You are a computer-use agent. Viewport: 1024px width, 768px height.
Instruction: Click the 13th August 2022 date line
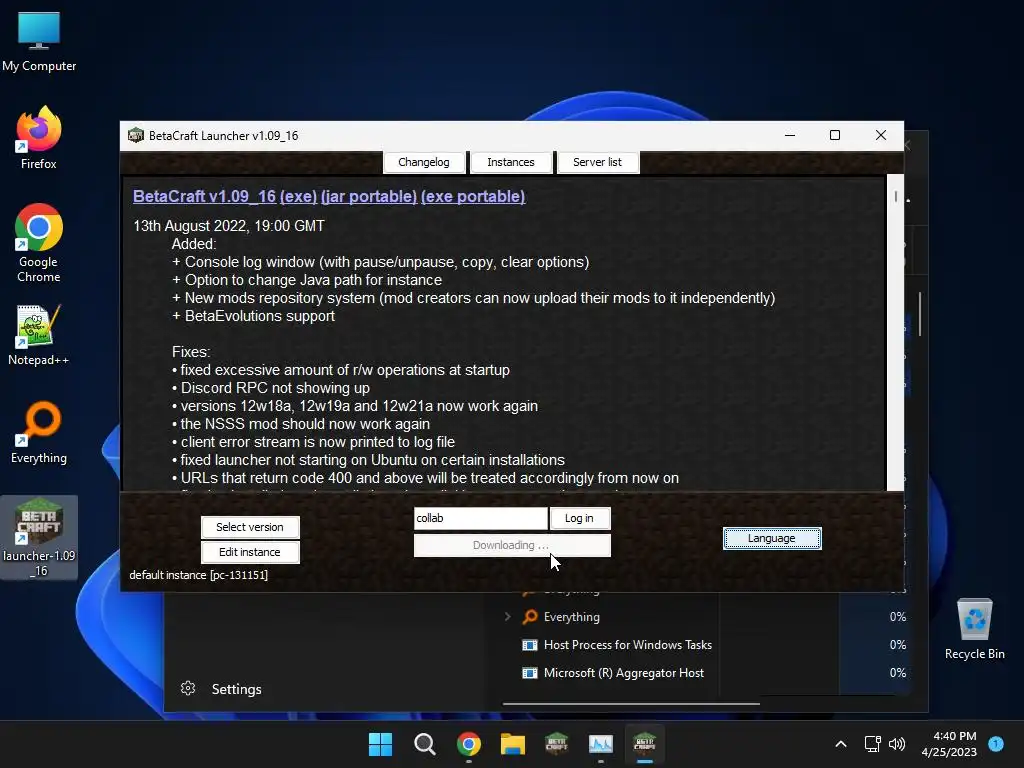pyautogui.click(x=229, y=226)
